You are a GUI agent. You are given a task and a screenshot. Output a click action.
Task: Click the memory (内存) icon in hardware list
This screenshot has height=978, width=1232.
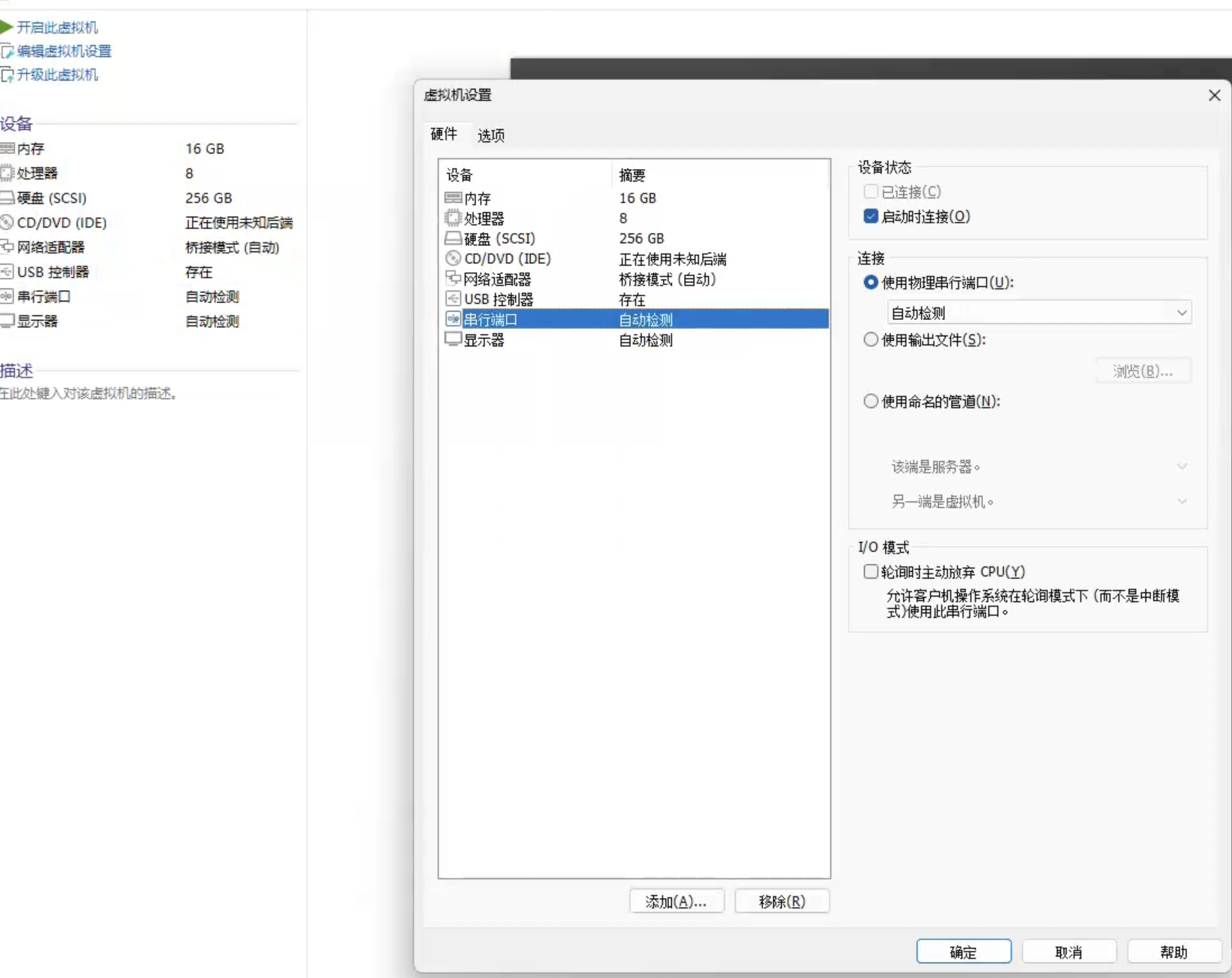coord(453,198)
